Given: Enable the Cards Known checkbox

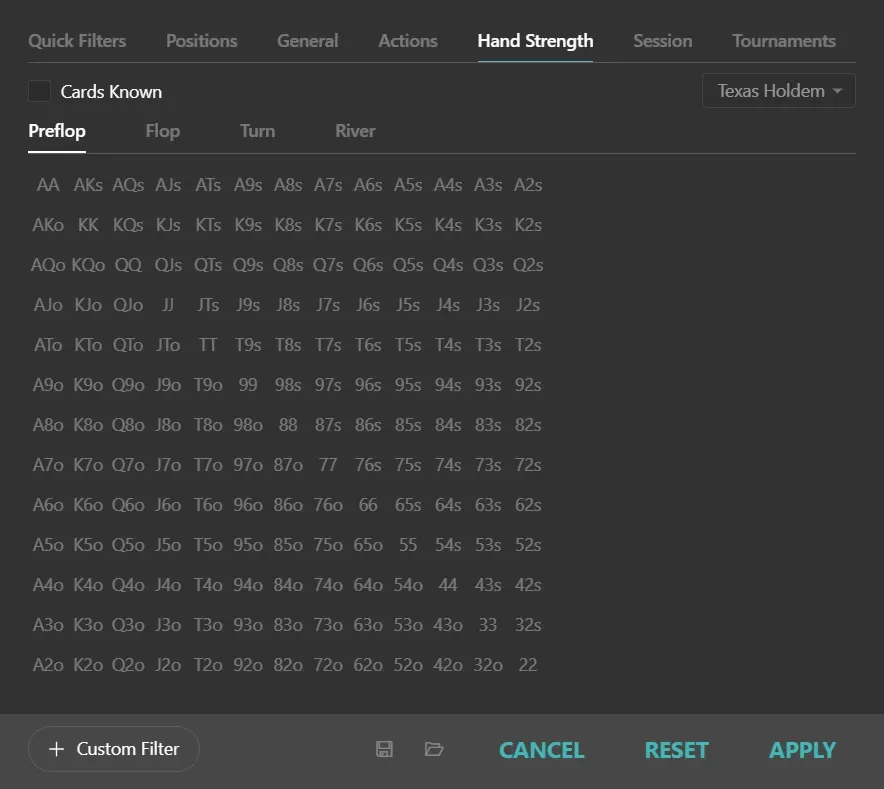Looking at the screenshot, I should [x=39, y=91].
